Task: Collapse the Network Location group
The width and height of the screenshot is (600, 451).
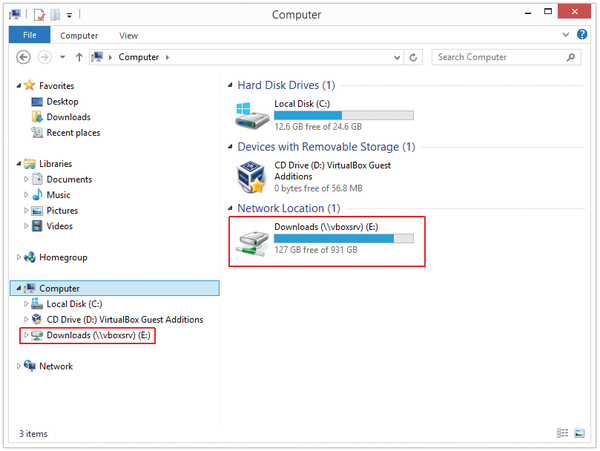Action: [x=230, y=208]
